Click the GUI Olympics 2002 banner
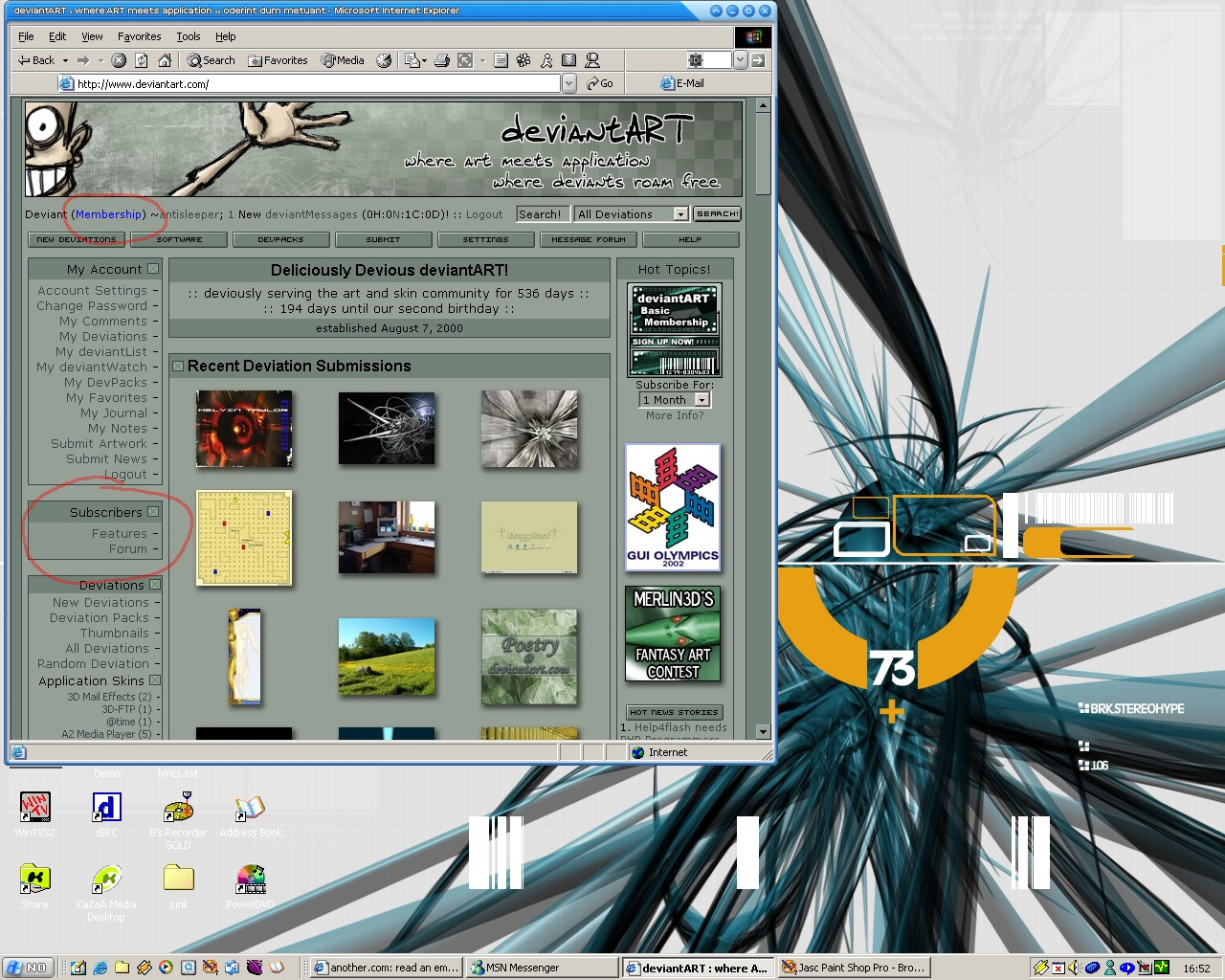This screenshot has height=980, width=1225. pyautogui.click(x=673, y=506)
